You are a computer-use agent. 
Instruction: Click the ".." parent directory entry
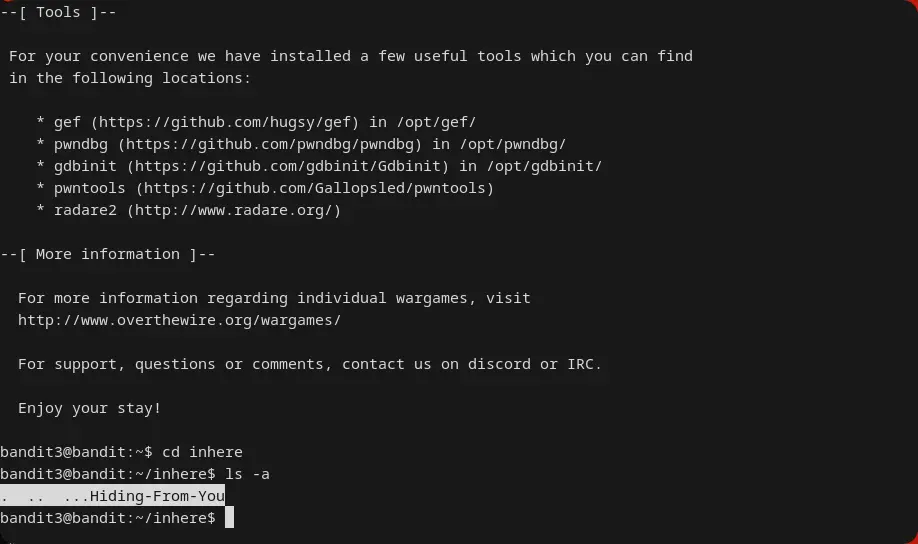pyautogui.click(x=36, y=496)
